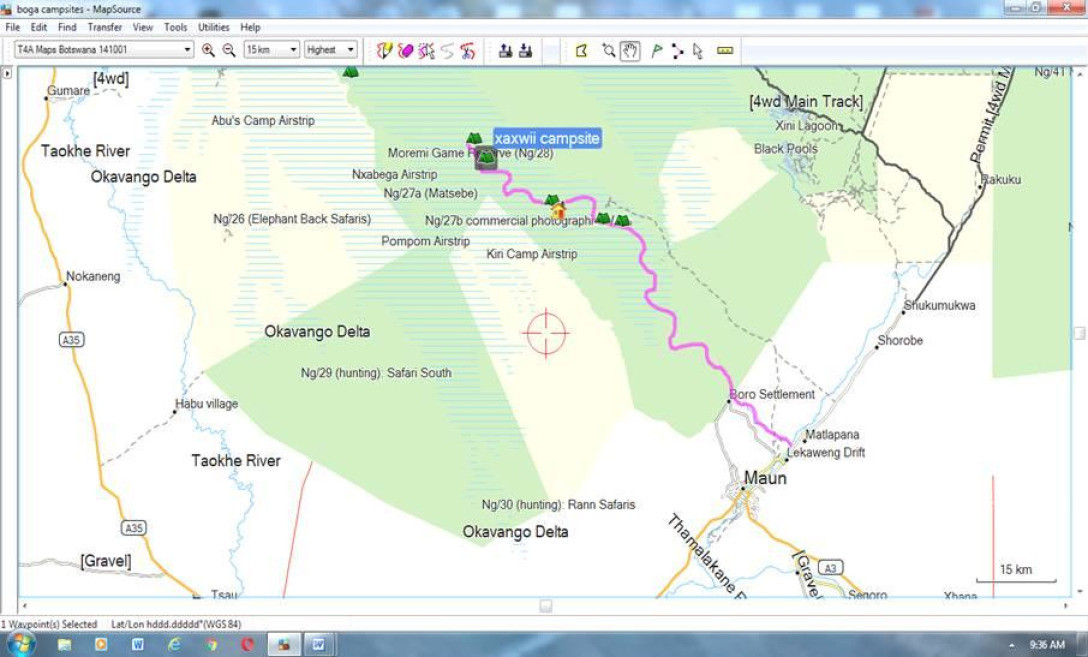
Task: Open the File menu
Action: 12,27
